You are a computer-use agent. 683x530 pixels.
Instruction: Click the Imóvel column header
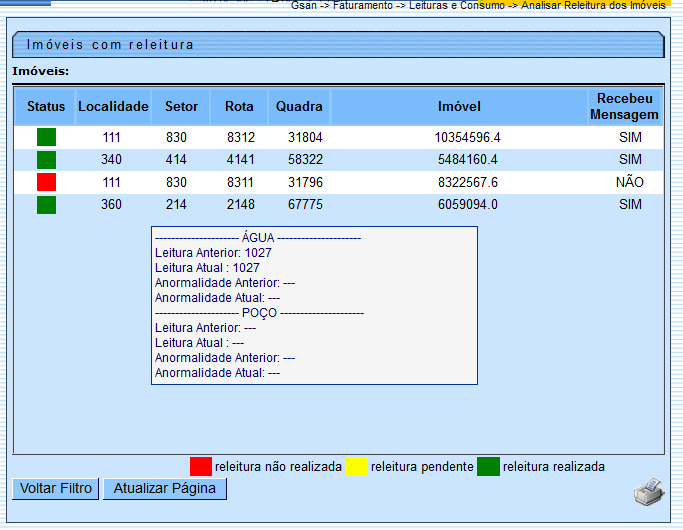[x=459, y=107]
